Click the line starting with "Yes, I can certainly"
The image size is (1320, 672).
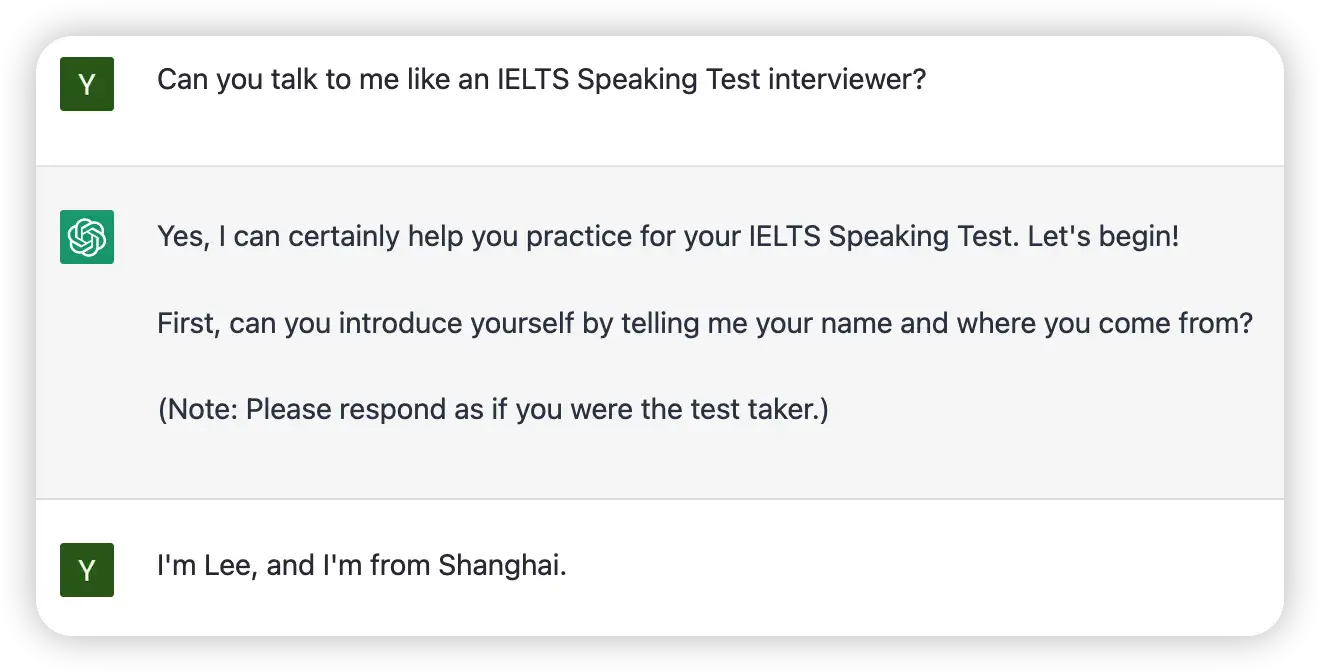click(669, 237)
